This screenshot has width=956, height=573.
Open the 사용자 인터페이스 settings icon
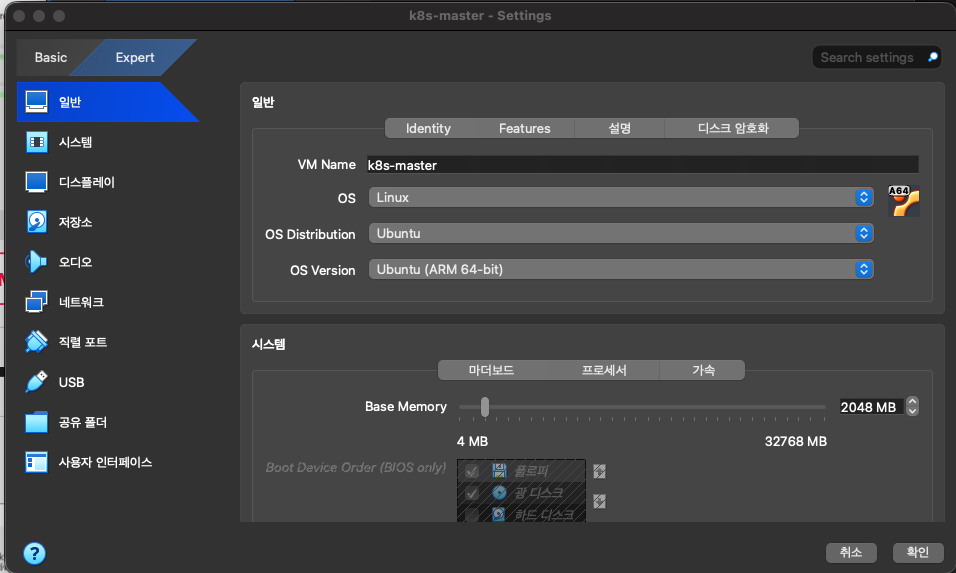point(37,462)
